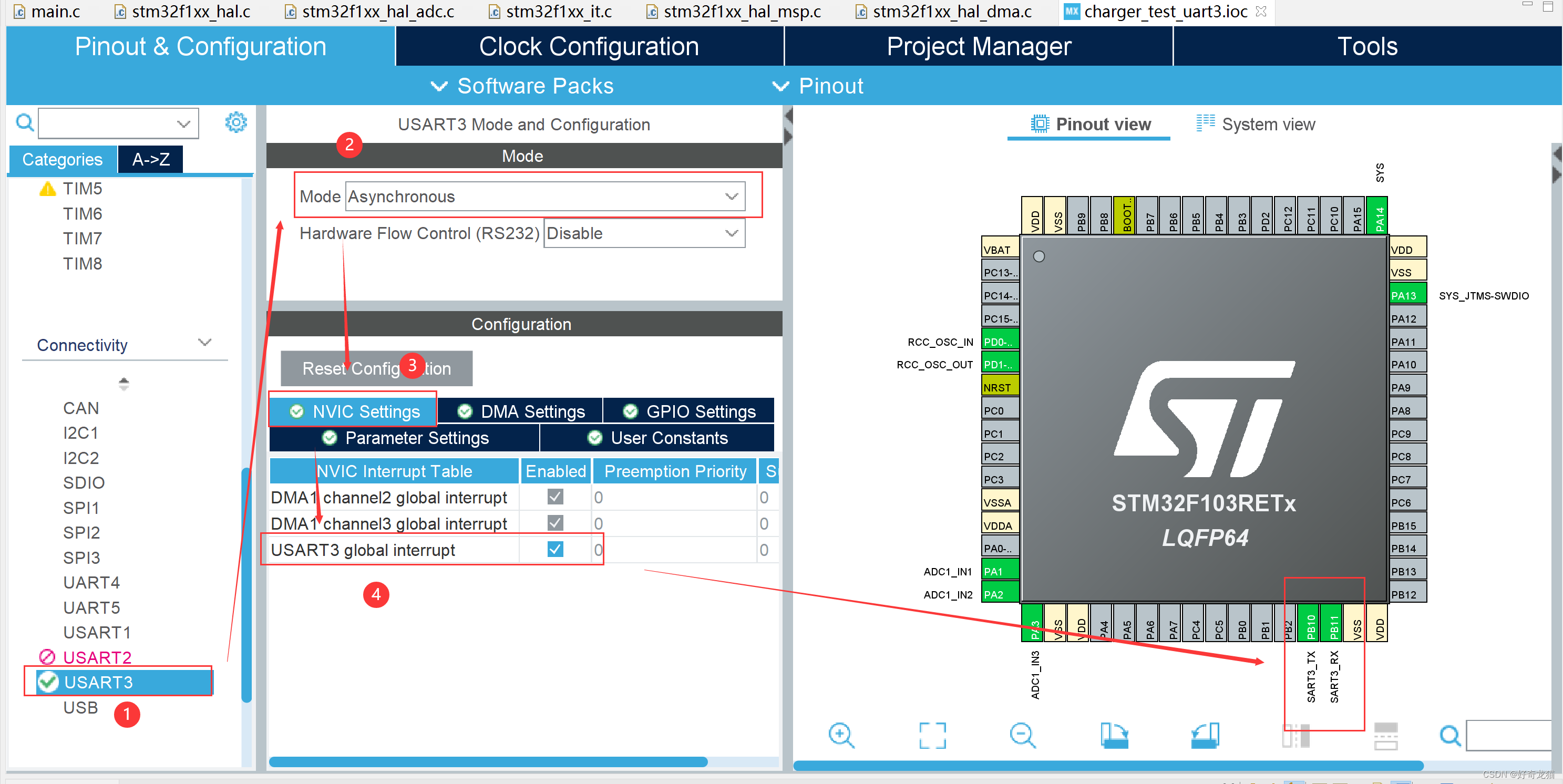Expand the Pinout menu
Screen dimensions: 1563x784
817,86
